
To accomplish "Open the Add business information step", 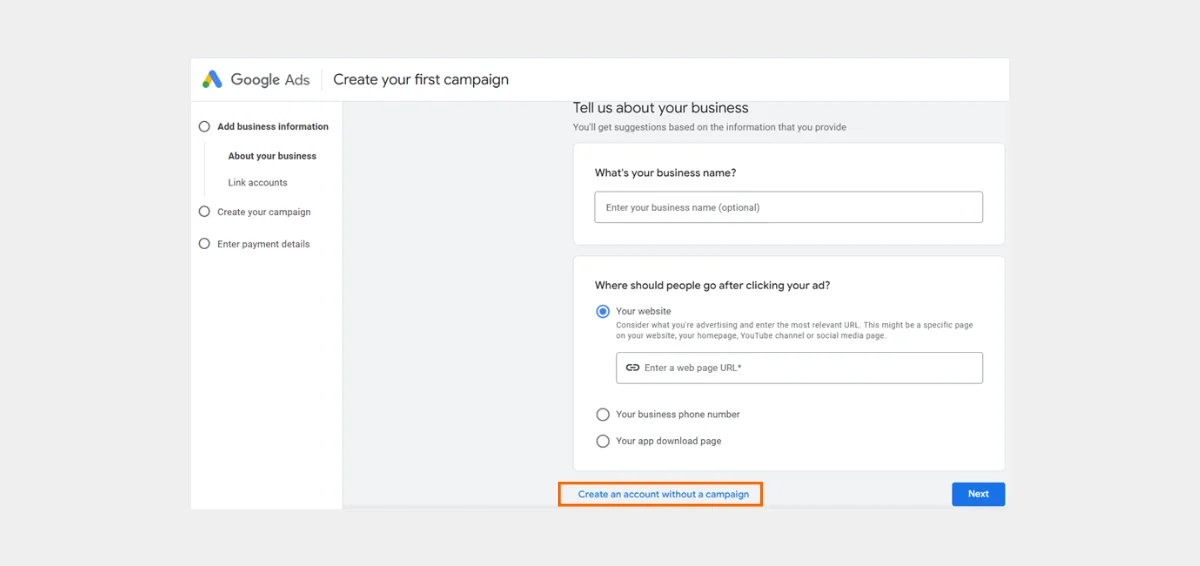I will [x=273, y=127].
